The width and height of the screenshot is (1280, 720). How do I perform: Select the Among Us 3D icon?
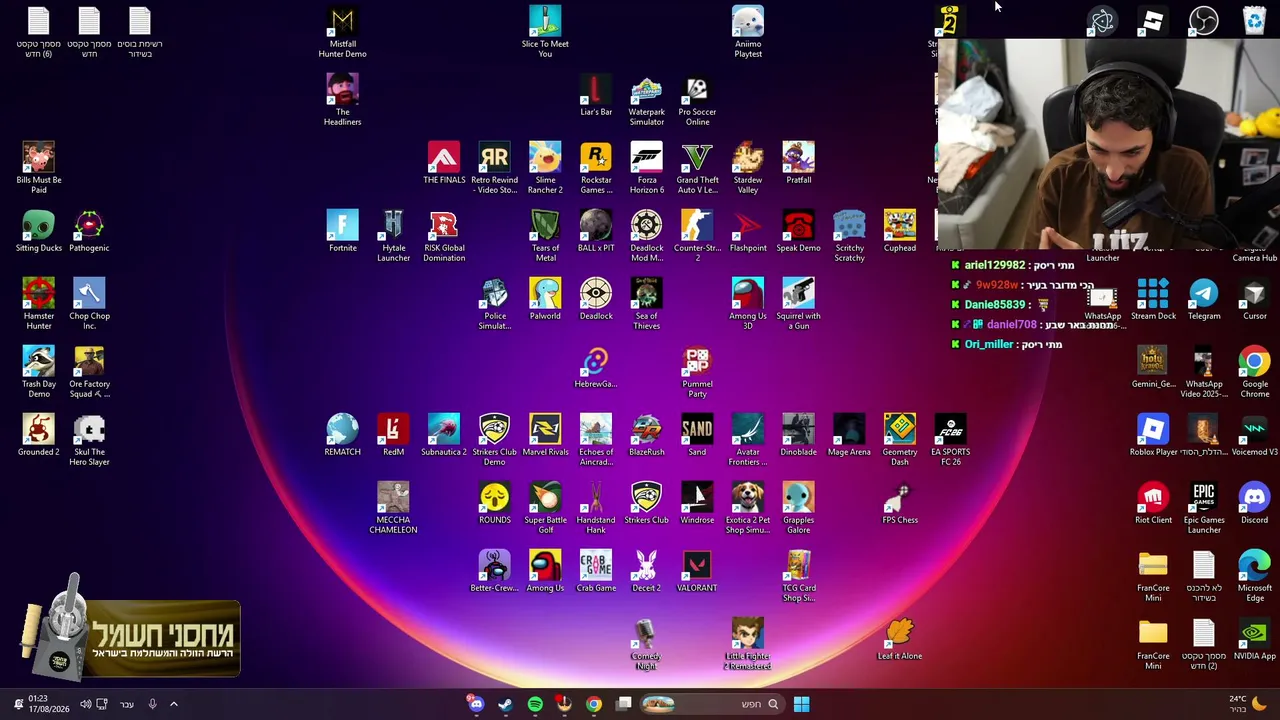[748, 305]
